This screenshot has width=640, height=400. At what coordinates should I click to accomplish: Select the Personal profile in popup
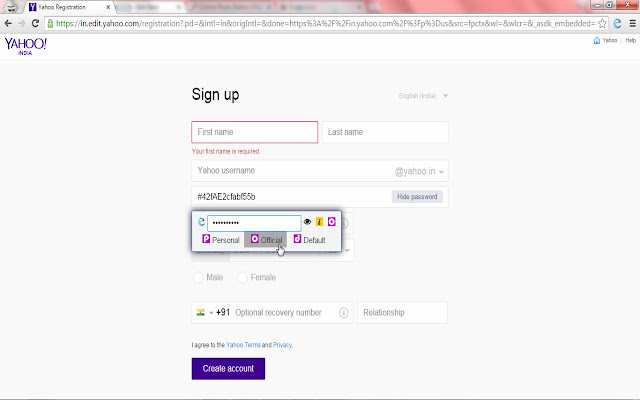[221, 240]
